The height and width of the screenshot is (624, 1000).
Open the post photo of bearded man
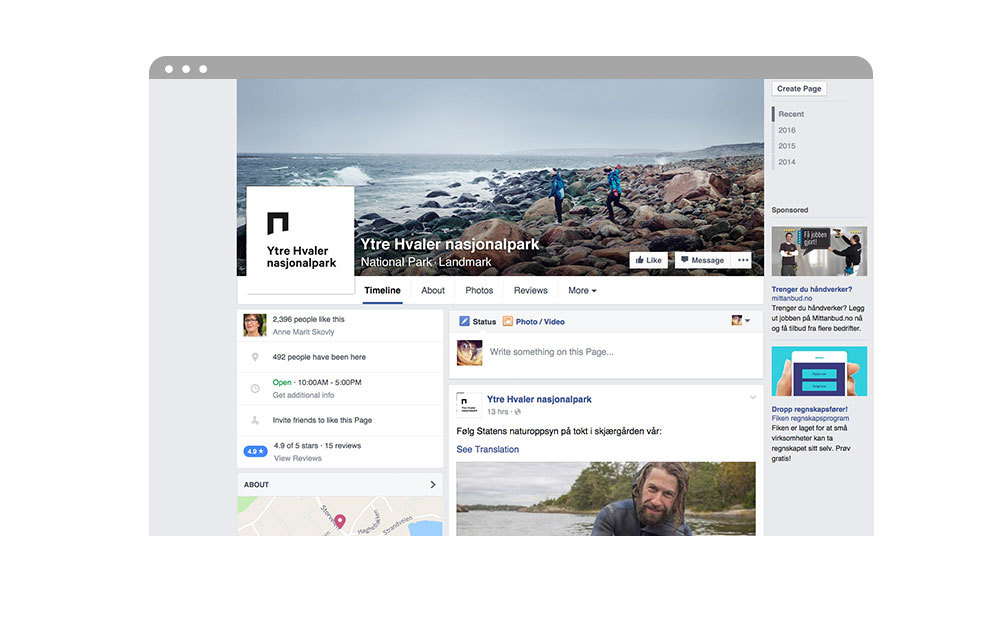coord(606,499)
